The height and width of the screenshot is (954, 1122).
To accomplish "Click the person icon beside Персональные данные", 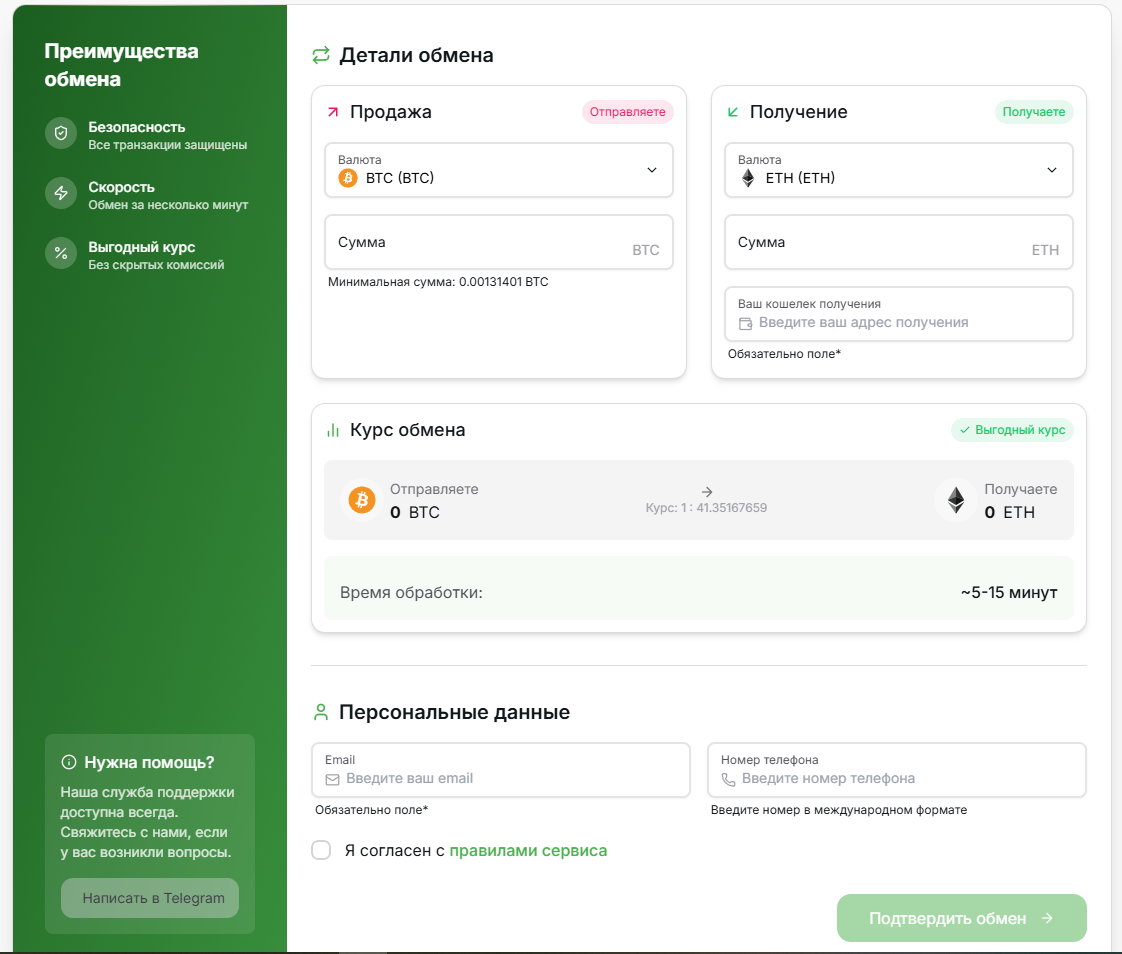I will [x=321, y=713].
